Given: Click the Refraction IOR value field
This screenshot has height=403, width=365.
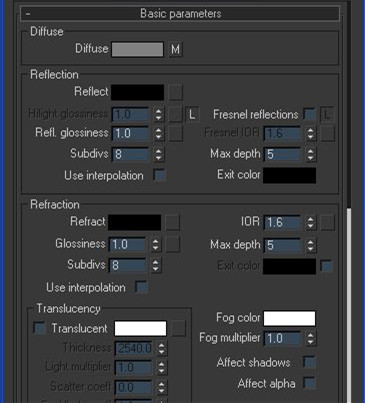Looking at the screenshot, I should (282, 222).
